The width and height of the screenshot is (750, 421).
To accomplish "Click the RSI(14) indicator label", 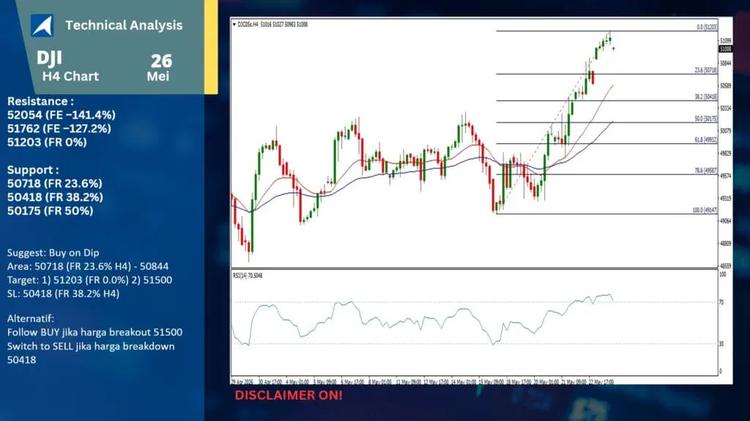I will point(248,276).
